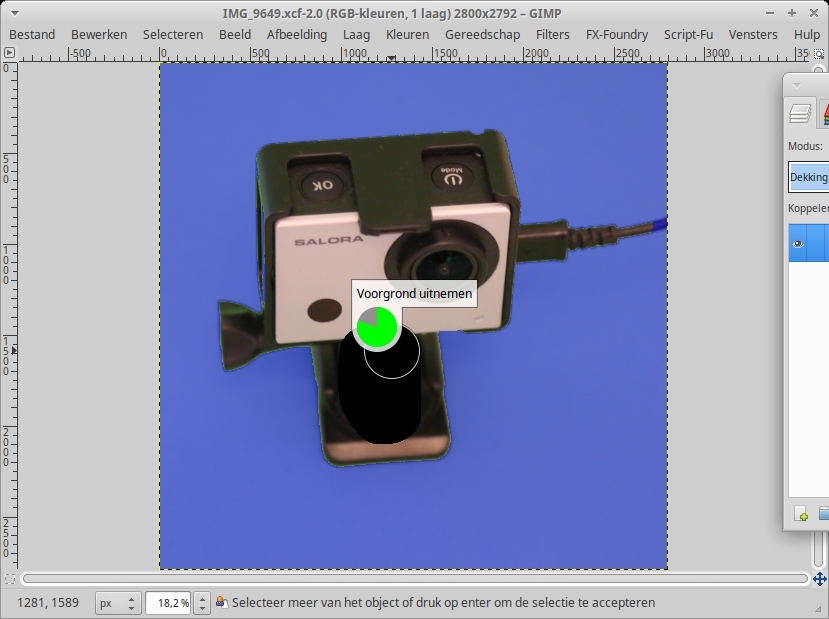Open the px unit dropdown
Image resolution: width=829 pixels, height=619 pixels.
117,603
